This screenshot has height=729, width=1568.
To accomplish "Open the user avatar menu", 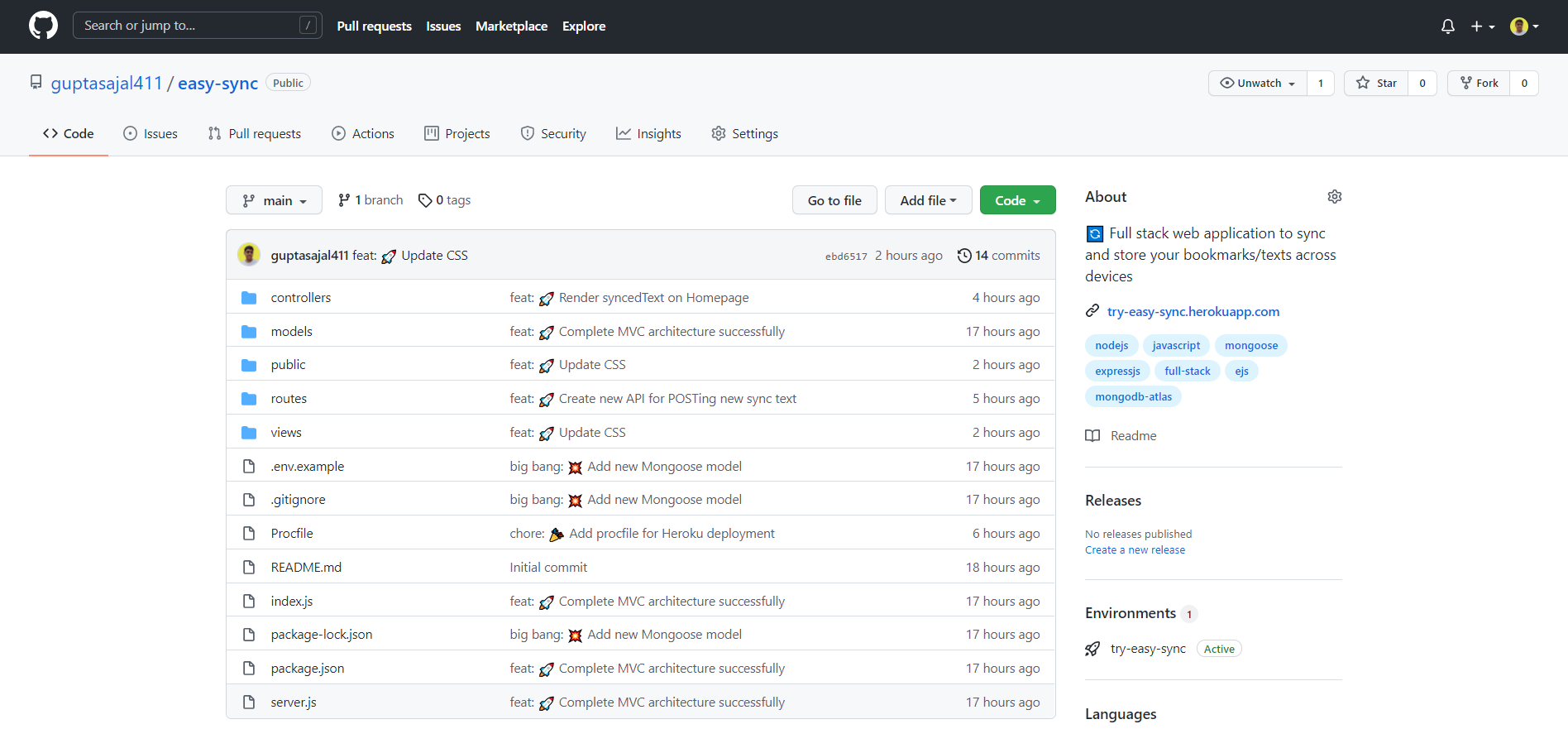I will (1524, 26).
